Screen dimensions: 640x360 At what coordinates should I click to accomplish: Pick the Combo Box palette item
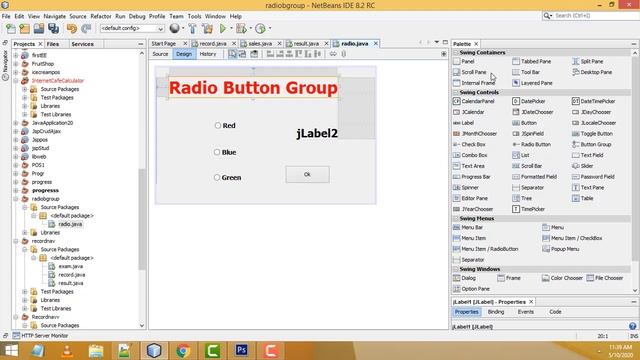pyautogui.click(x=470, y=155)
